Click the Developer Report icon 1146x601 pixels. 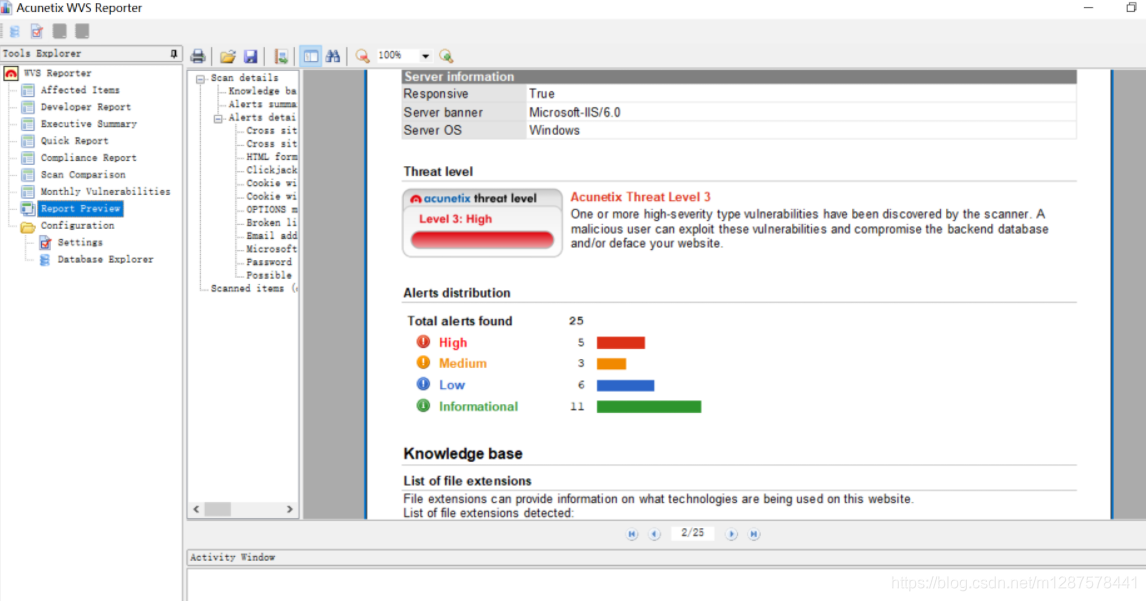(x=28, y=107)
